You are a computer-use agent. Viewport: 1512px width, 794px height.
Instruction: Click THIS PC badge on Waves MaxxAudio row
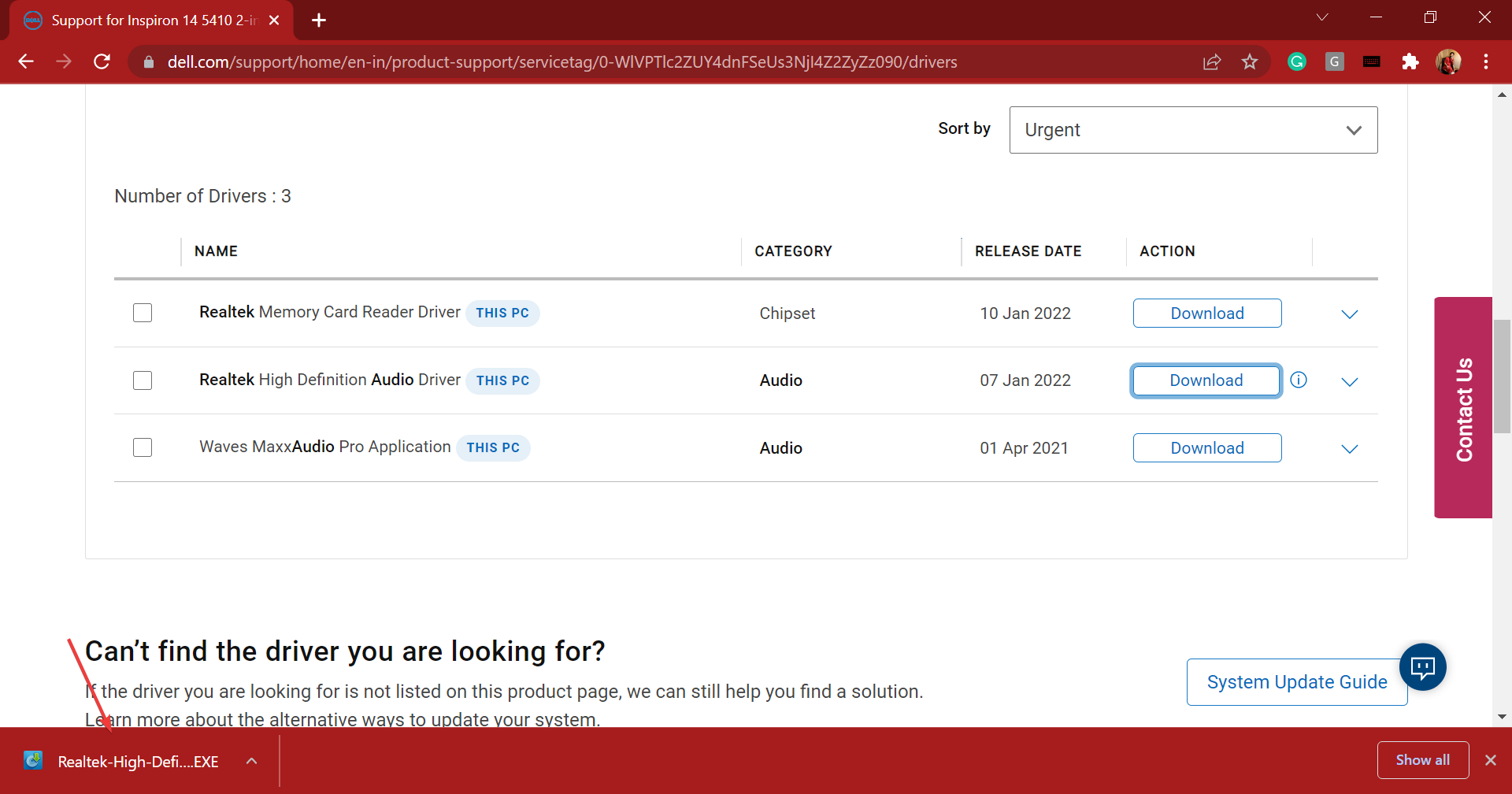pyautogui.click(x=493, y=448)
